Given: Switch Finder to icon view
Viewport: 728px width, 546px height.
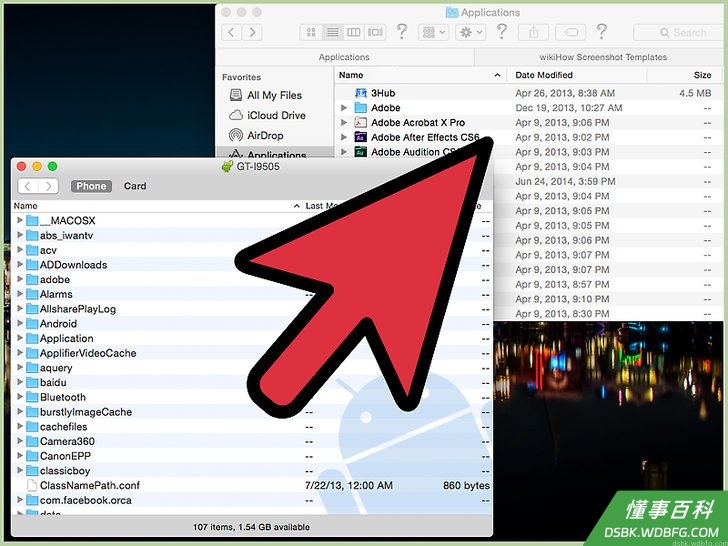Looking at the screenshot, I should (311, 32).
